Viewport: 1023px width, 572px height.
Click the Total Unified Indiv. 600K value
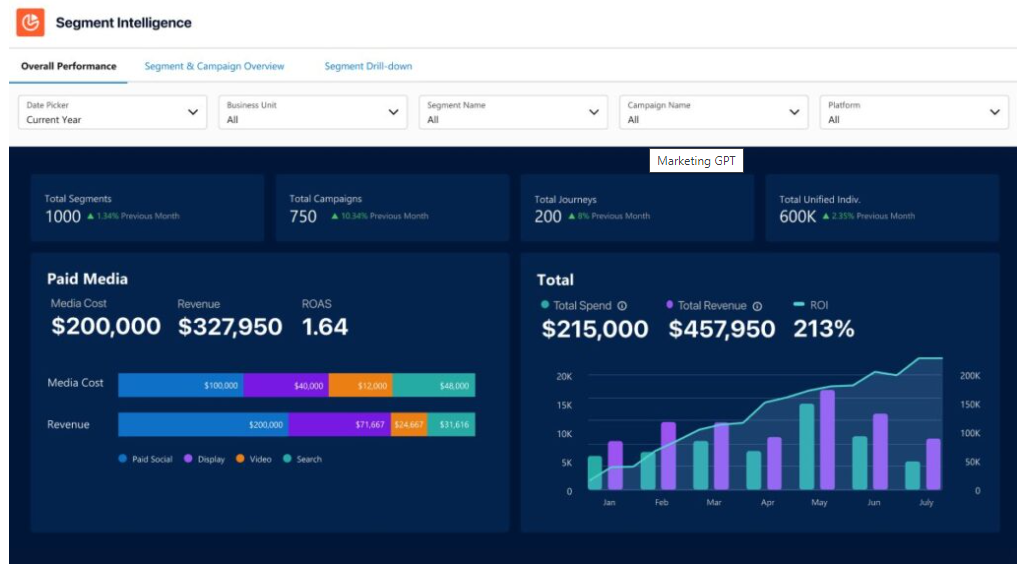pyautogui.click(x=797, y=217)
